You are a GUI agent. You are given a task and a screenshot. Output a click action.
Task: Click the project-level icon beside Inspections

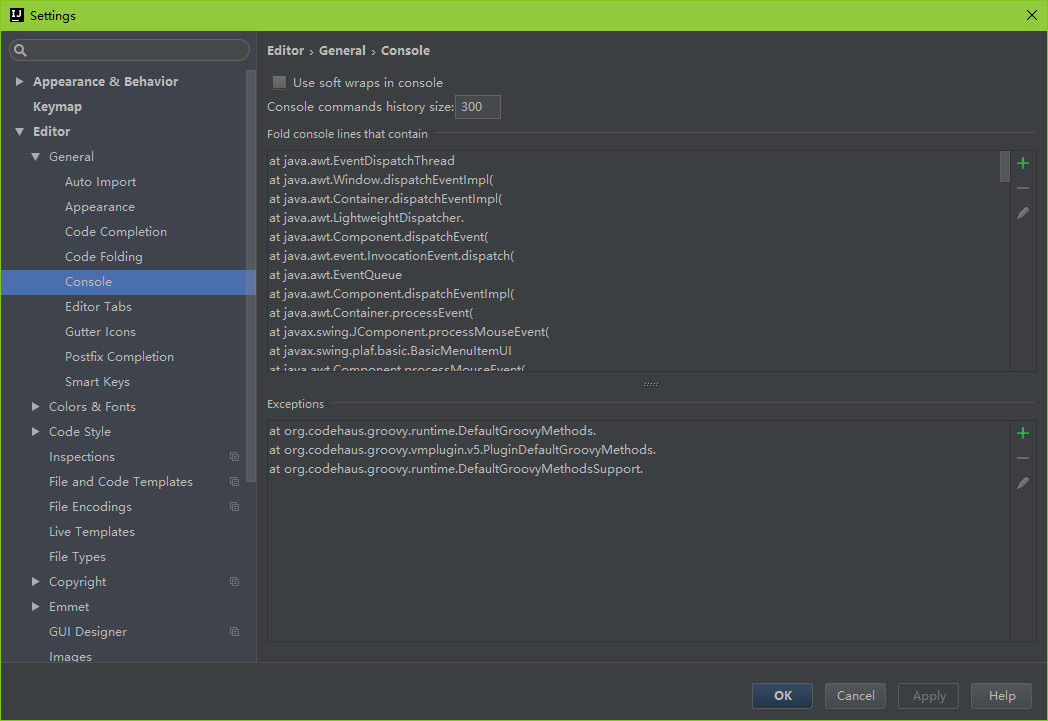[x=234, y=457]
